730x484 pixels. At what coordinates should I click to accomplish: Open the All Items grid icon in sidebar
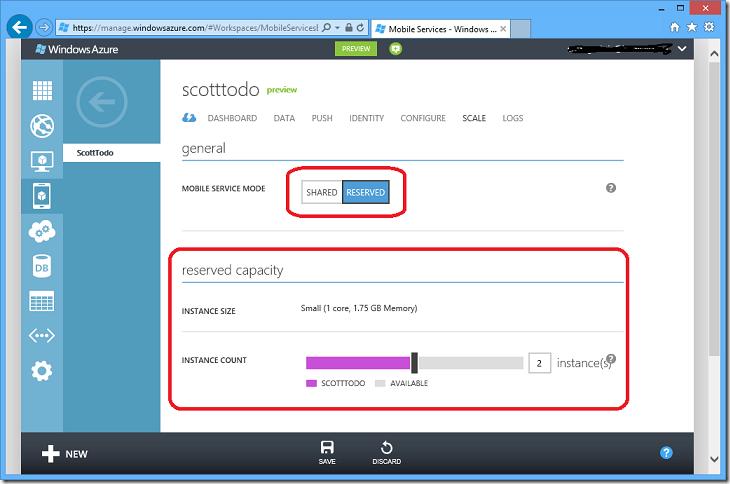tap(42, 90)
